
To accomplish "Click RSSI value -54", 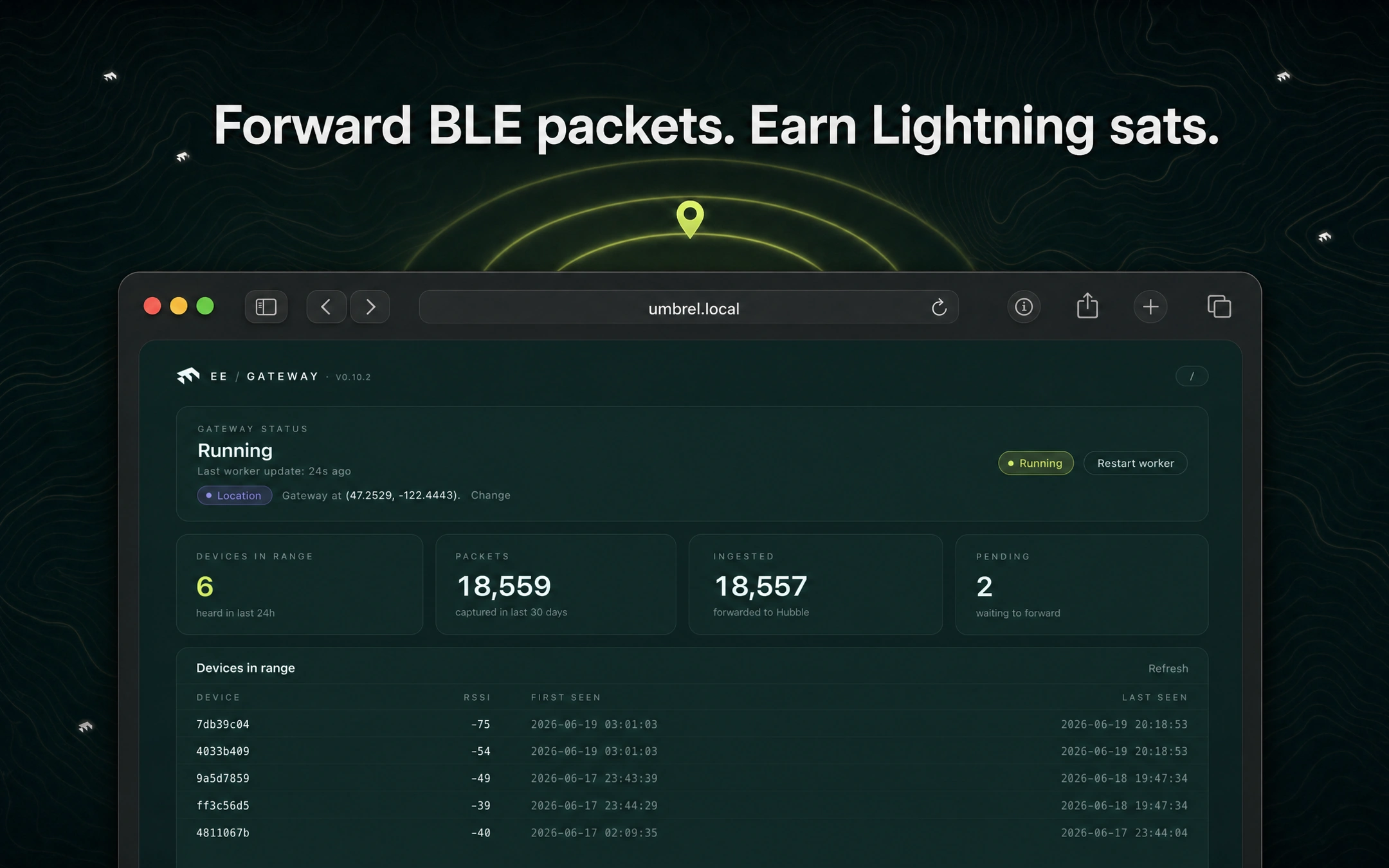I will click(x=480, y=751).
